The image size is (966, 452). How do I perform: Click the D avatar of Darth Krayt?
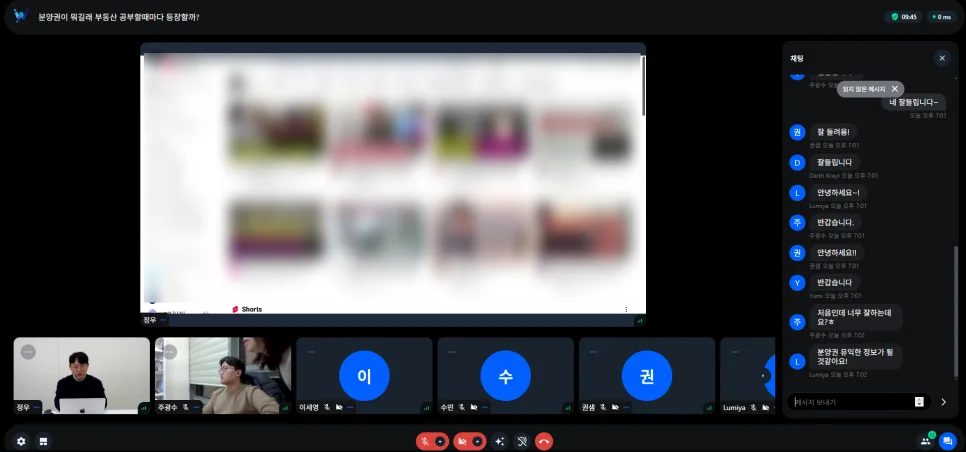point(797,163)
